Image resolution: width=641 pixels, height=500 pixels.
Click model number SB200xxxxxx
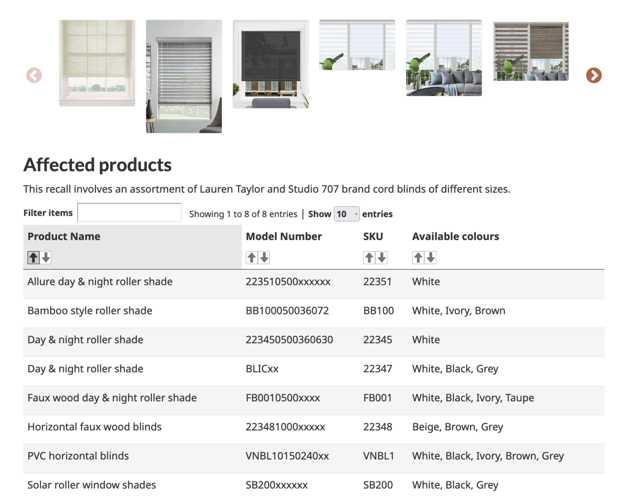(276, 485)
